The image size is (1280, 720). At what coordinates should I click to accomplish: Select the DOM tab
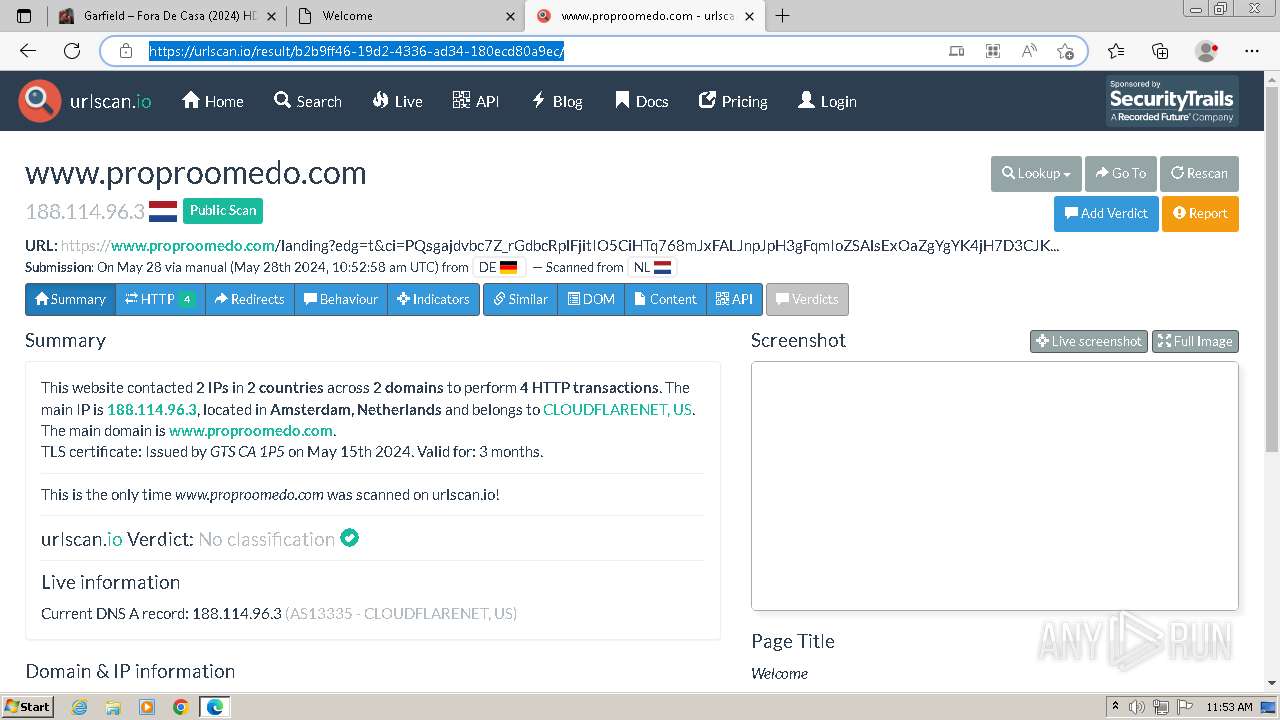point(591,299)
